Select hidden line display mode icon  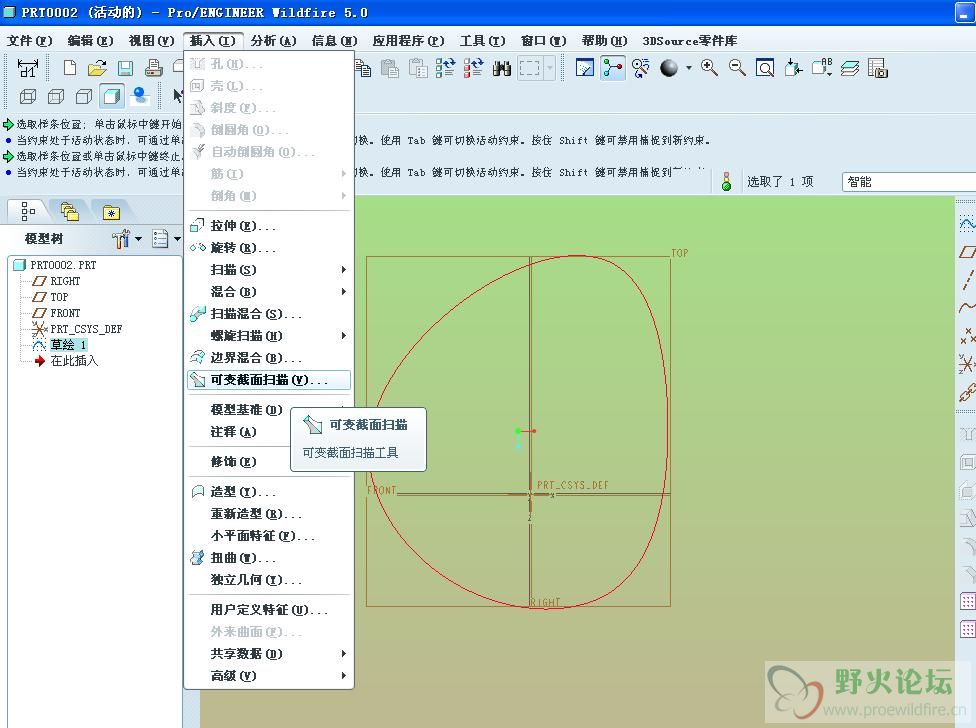click(56, 96)
